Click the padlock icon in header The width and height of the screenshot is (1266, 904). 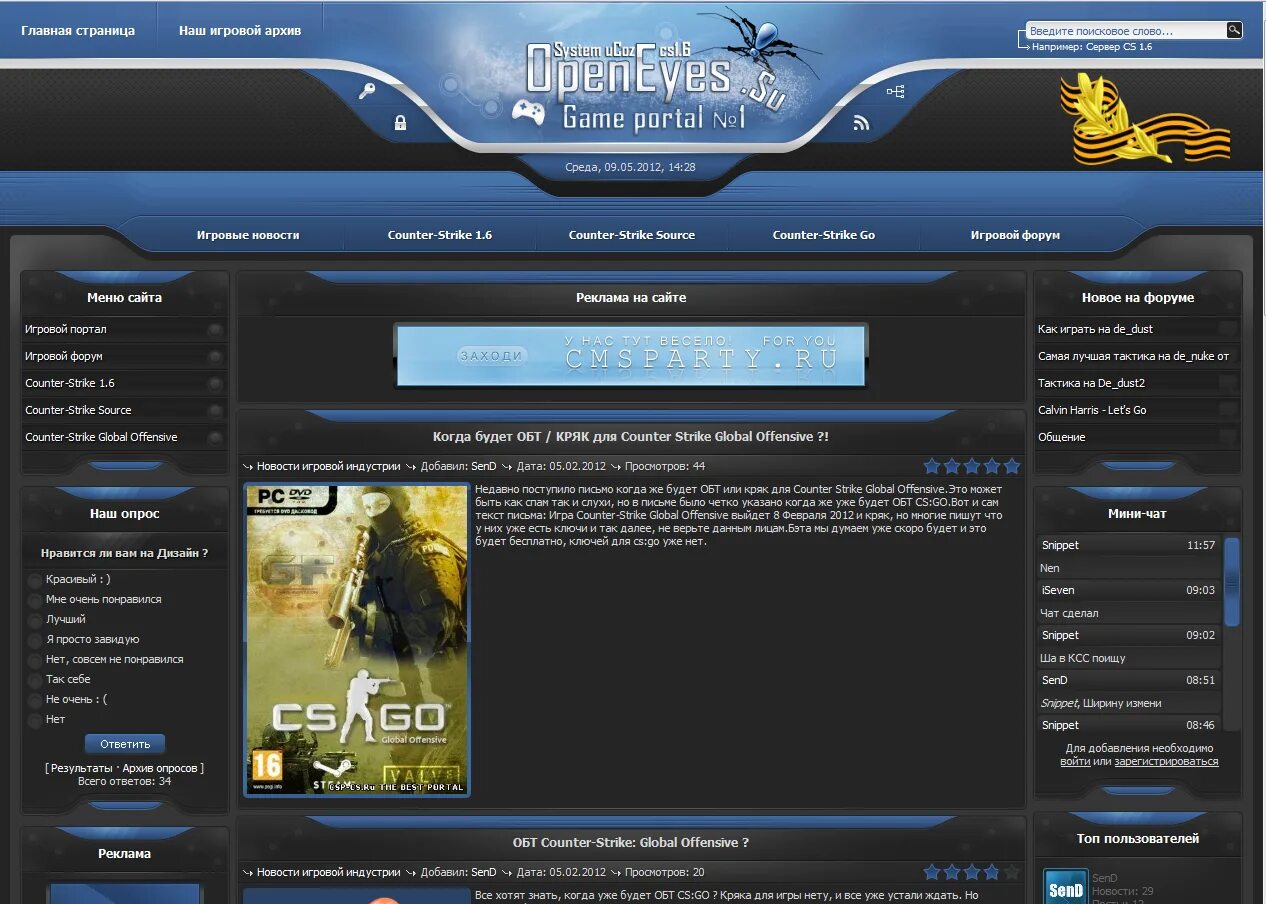400,123
